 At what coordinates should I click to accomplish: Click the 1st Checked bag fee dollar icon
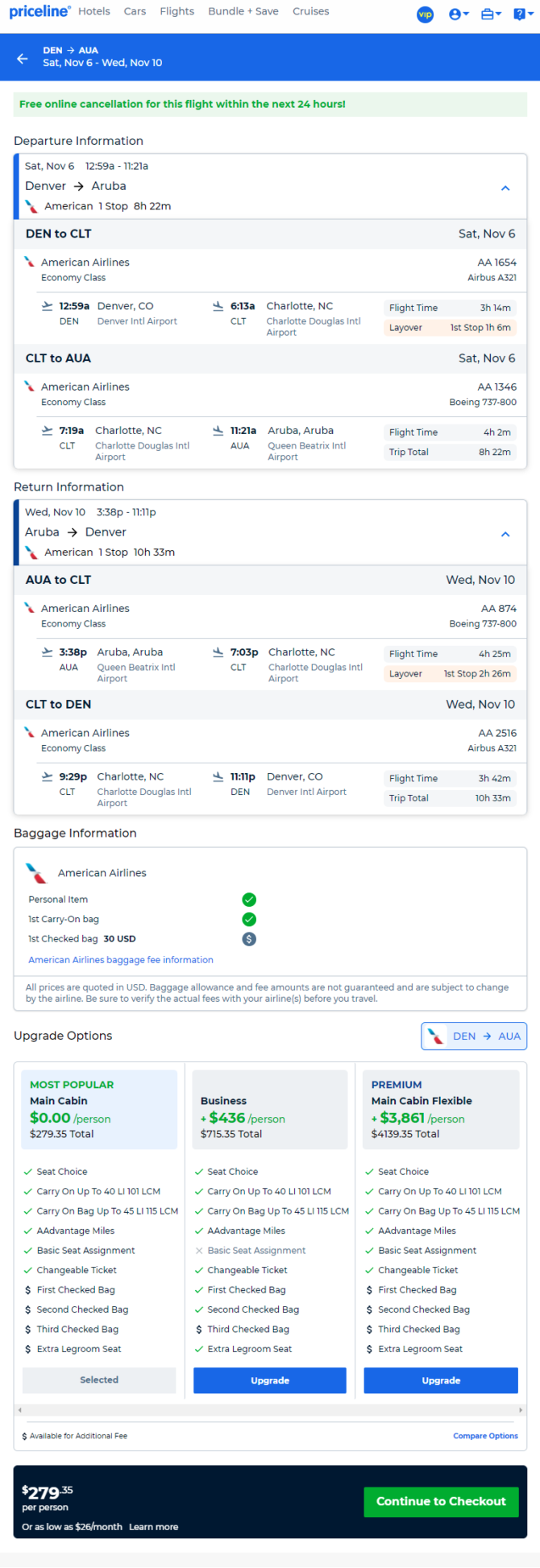click(249, 939)
